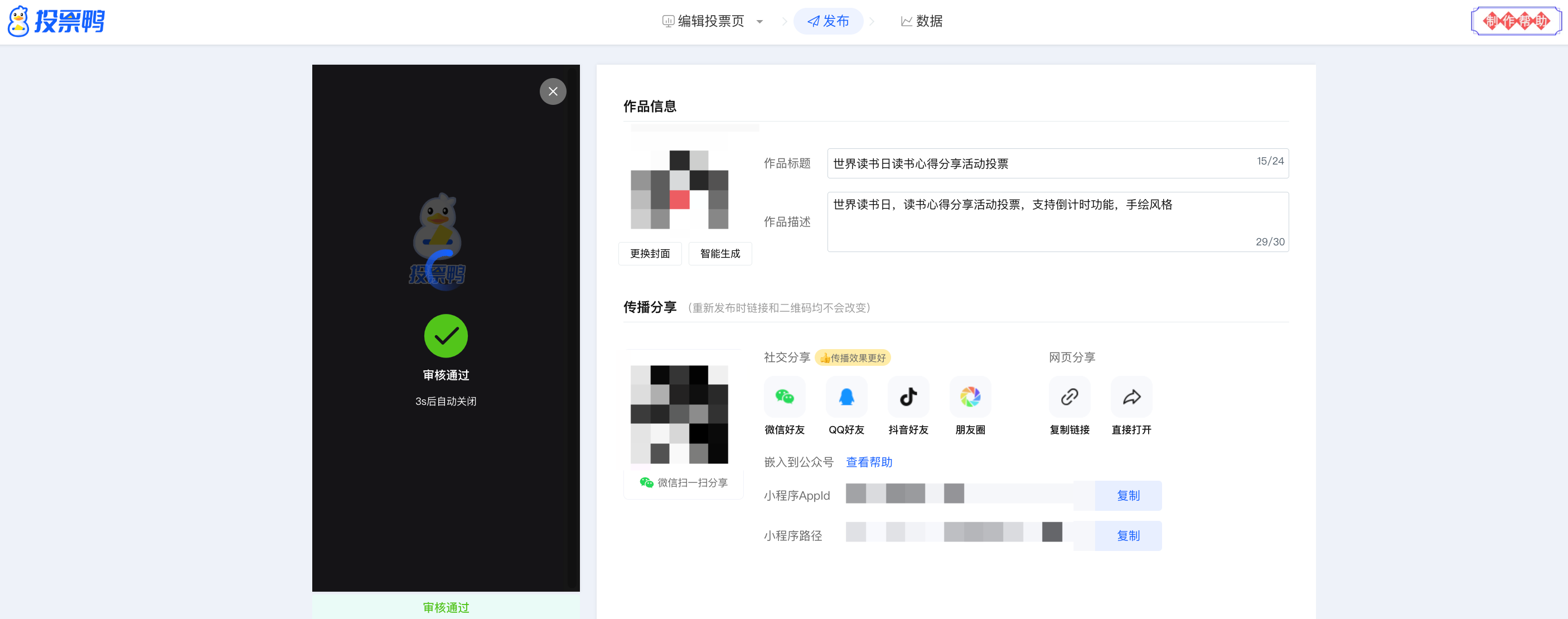Viewport: 1568px width, 619px height.
Task: Click the 投票鸭 logo at top left
Action: point(56,21)
